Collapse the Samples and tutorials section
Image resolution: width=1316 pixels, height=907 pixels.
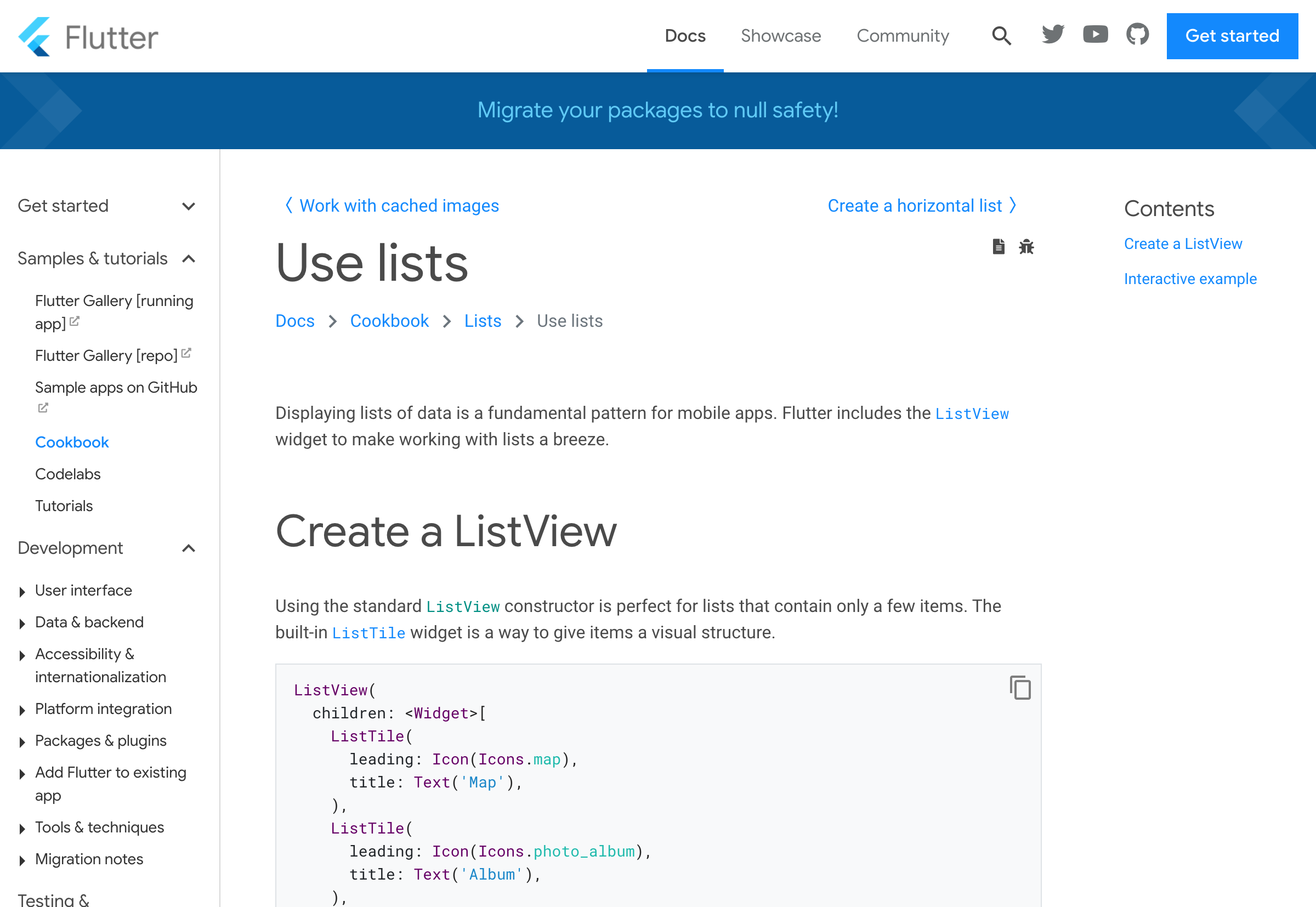[x=189, y=259]
